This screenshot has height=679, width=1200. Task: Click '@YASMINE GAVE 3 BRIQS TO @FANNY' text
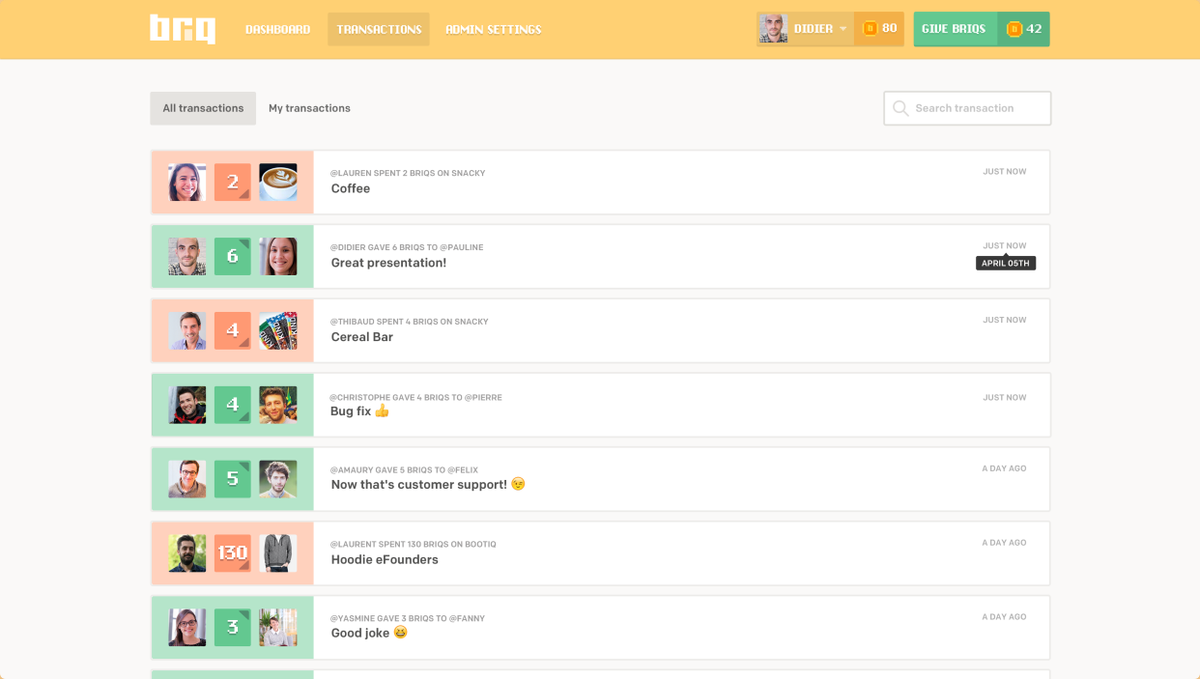(x=408, y=618)
